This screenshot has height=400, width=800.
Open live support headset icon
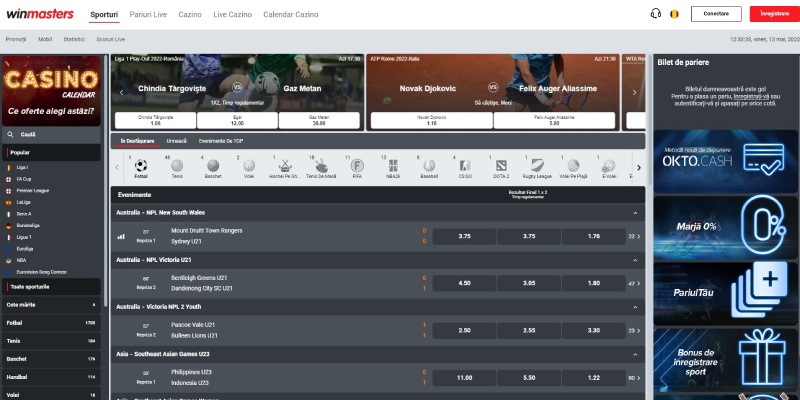[x=656, y=14]
